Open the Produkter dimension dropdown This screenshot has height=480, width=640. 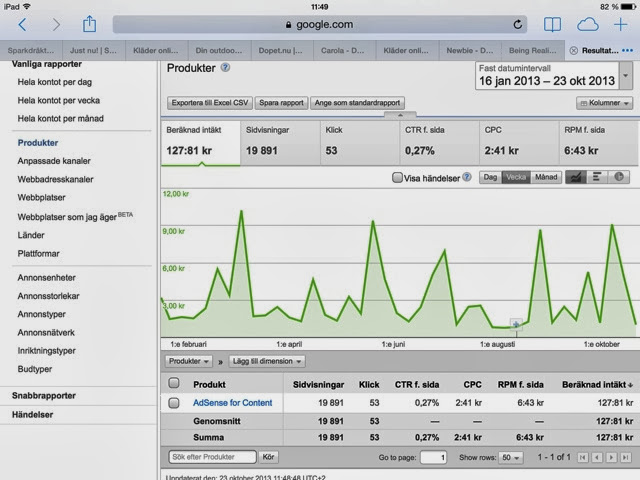pos(189,361)
